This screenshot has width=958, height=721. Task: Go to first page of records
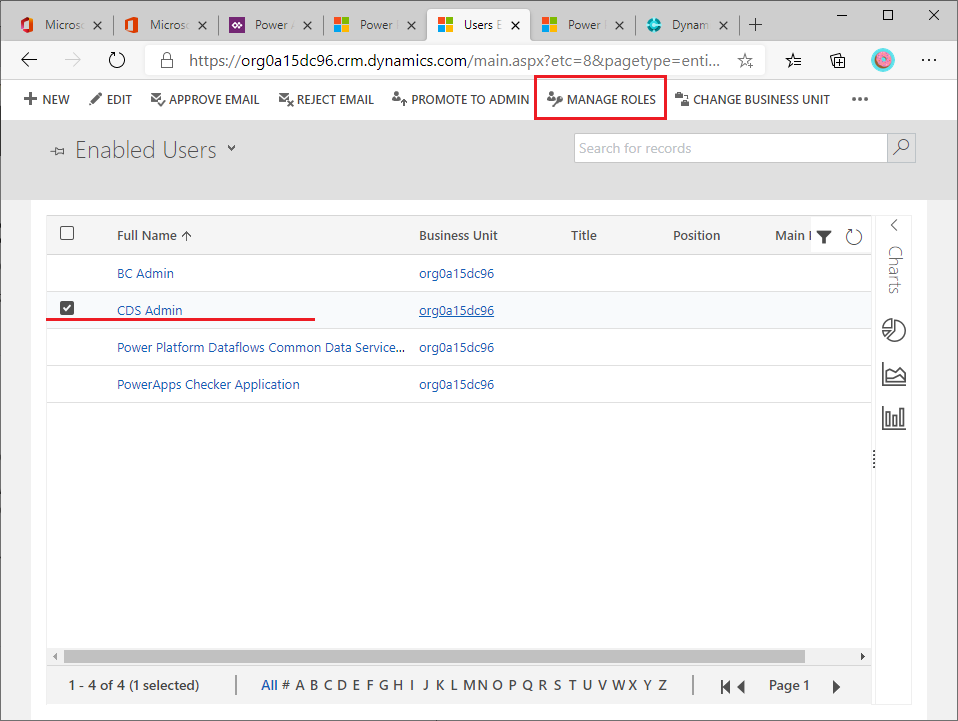[725, 687]
